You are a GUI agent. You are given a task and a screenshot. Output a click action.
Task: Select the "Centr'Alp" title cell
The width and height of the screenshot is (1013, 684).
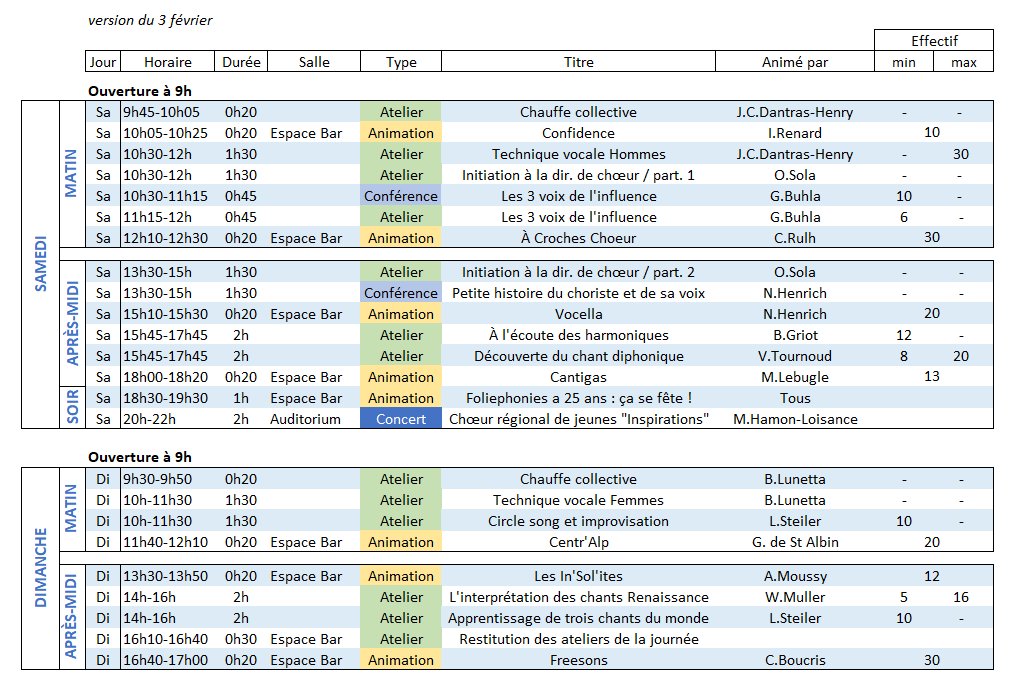(x=578, y=542)
